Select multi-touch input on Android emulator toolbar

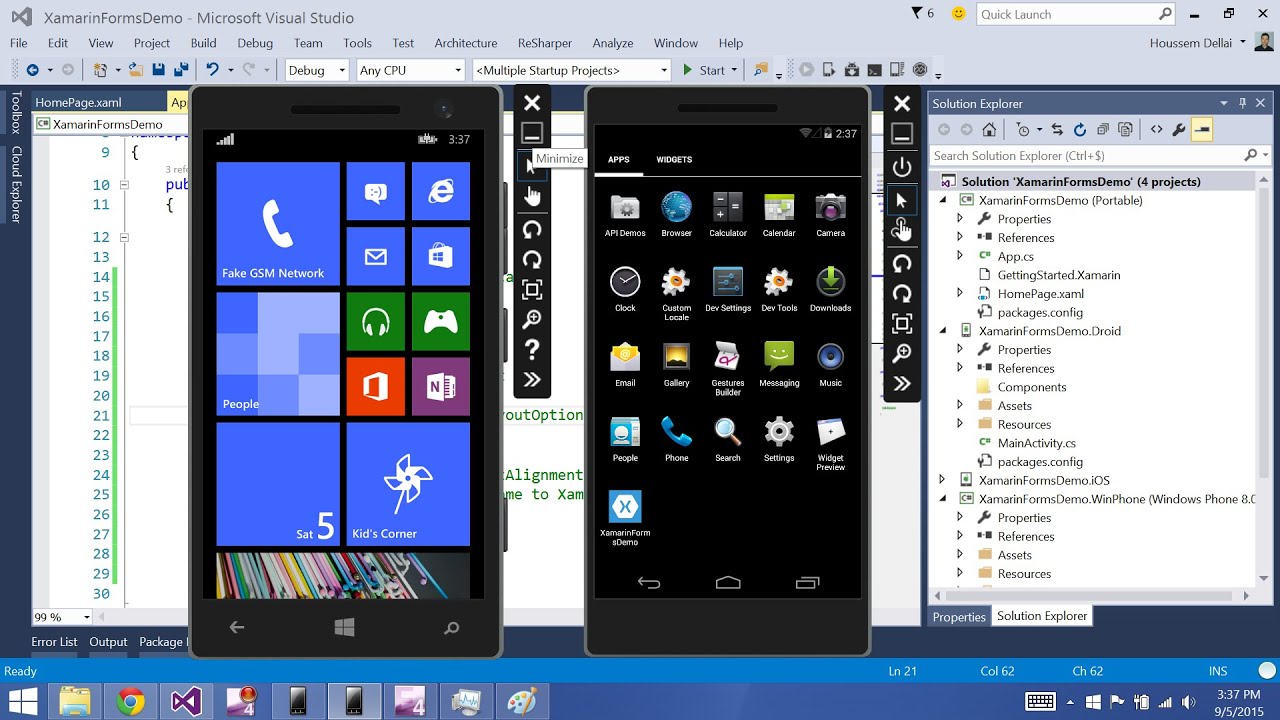(x=902, y=230)
